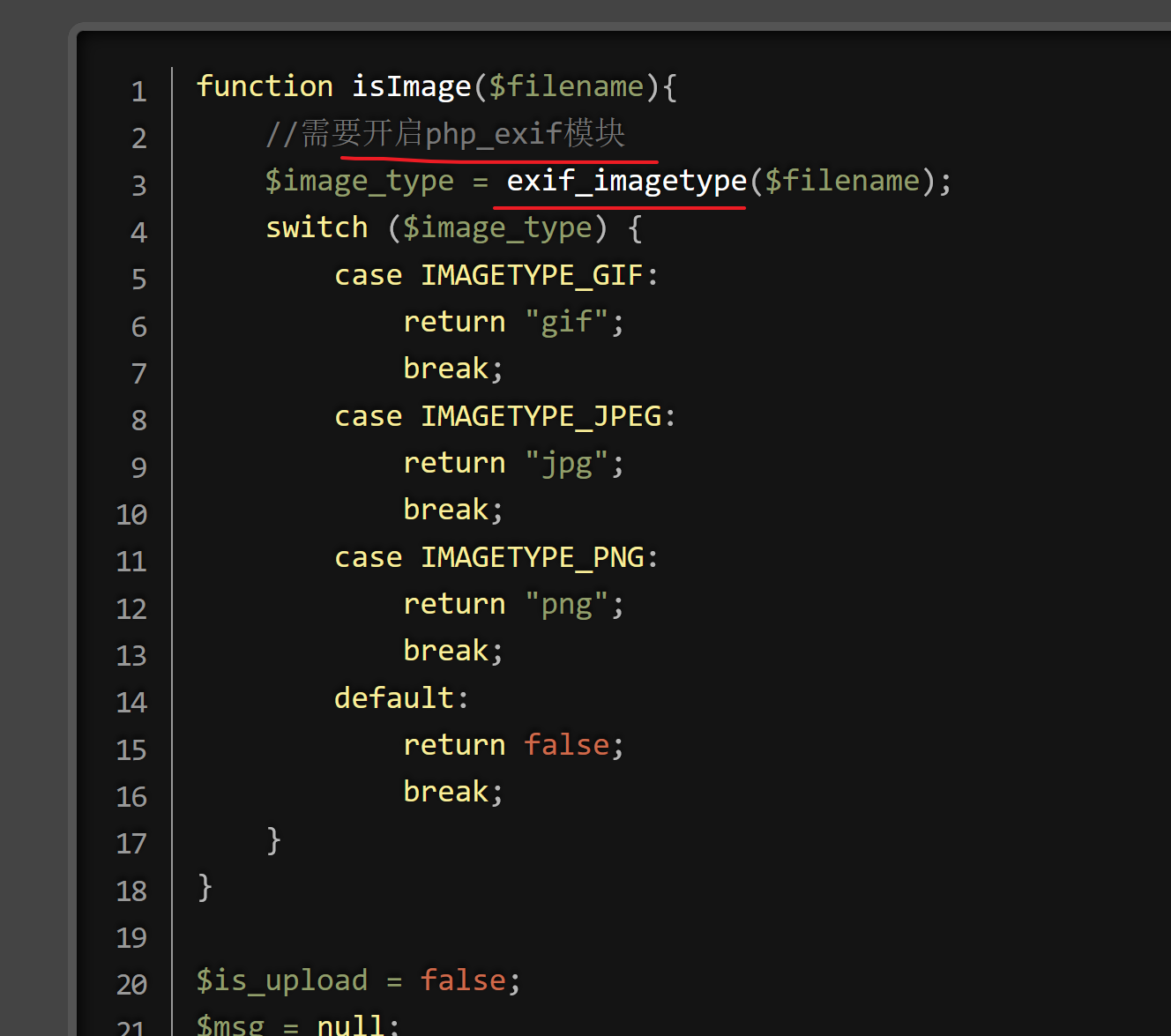Click the $is_upload variable on line 20

[x=282, y=980]
